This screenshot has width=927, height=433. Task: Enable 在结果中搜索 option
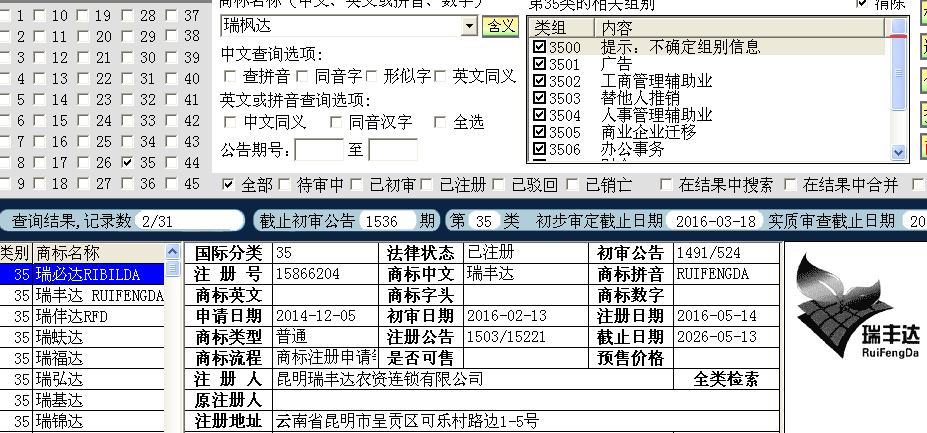coord(666,185)
